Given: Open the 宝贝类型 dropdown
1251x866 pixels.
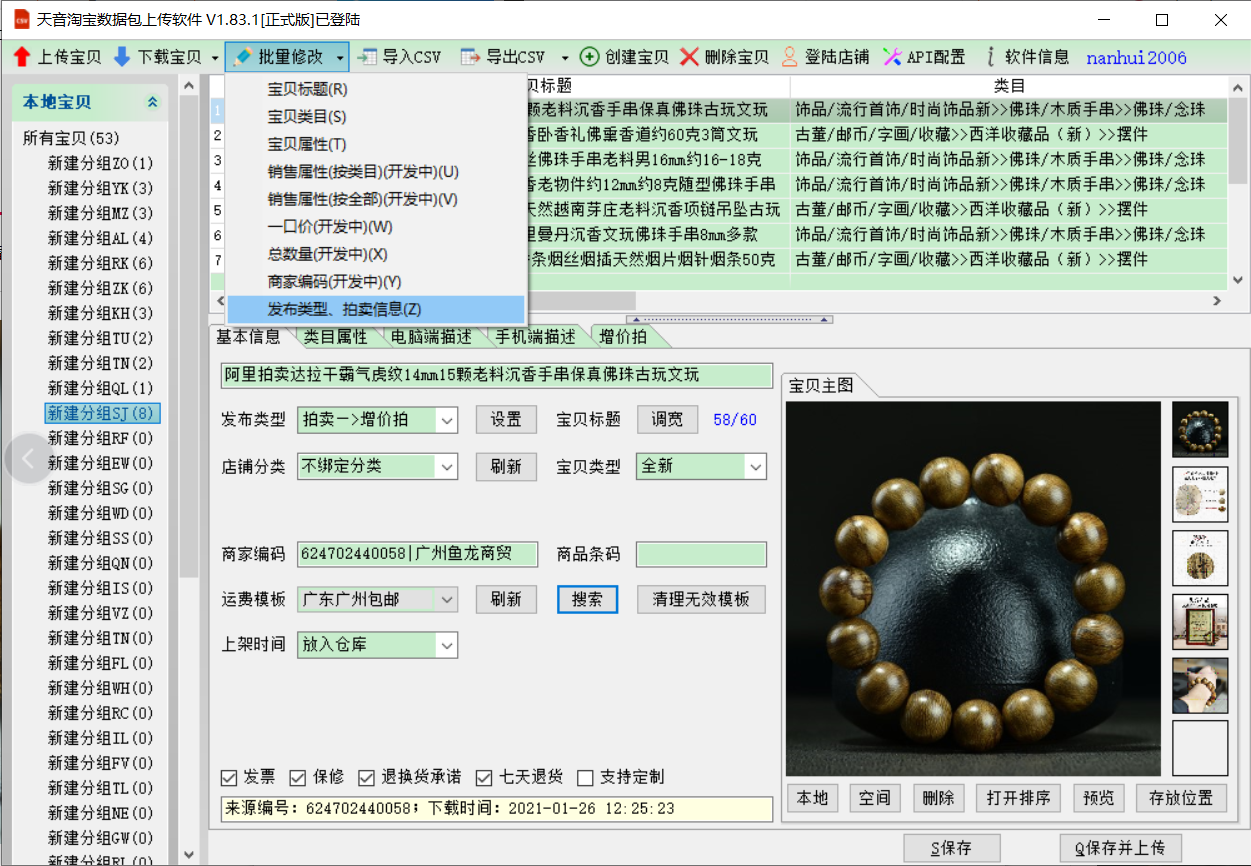Looking at the screenshot, I should [x=755, y=467].
